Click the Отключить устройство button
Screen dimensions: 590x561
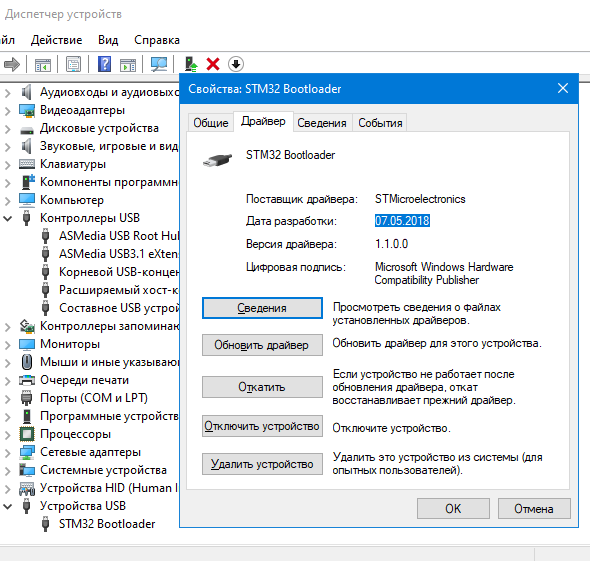(262, 426)
